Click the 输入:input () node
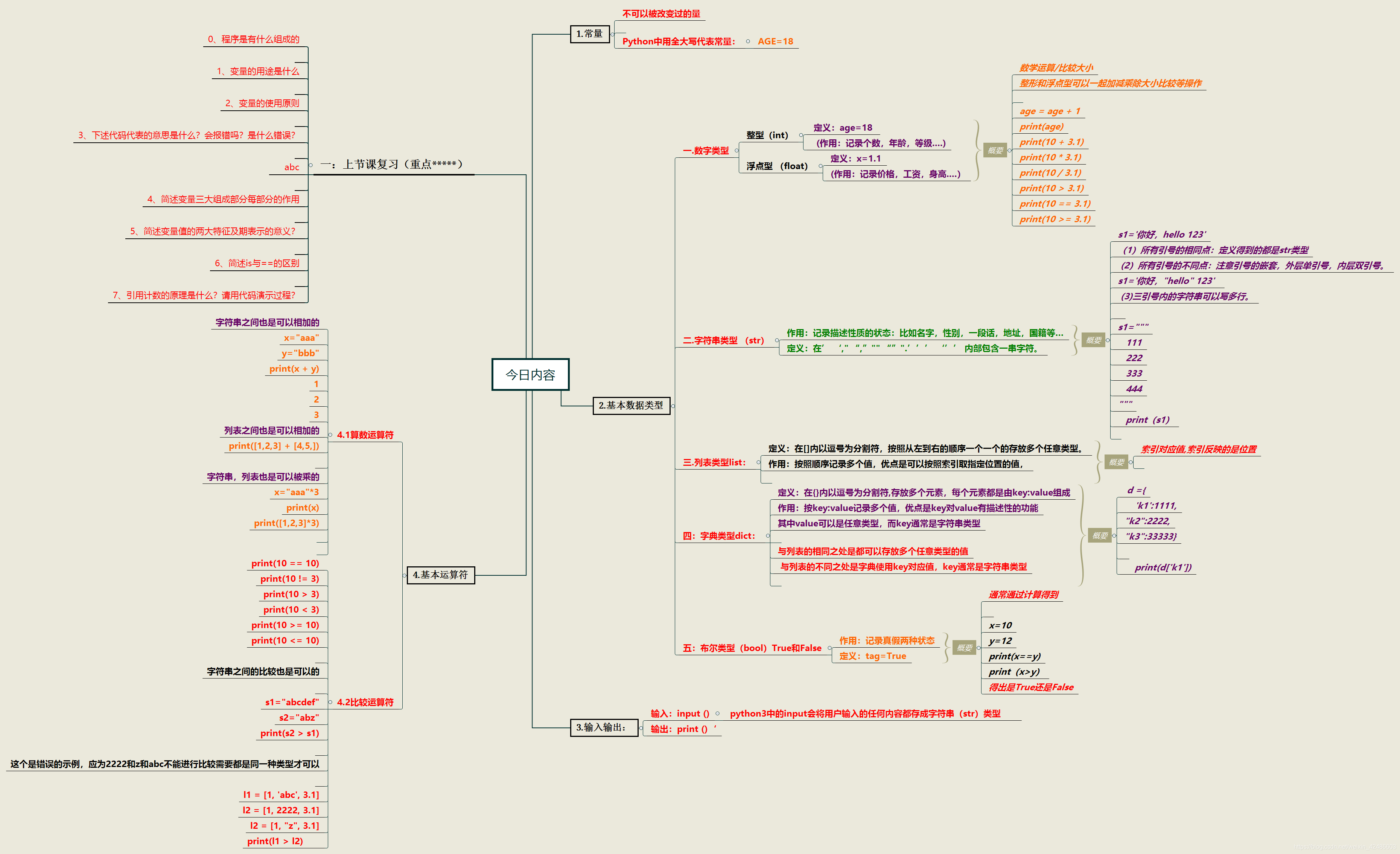The image size is (1400, 854). [x=680, y=714]
